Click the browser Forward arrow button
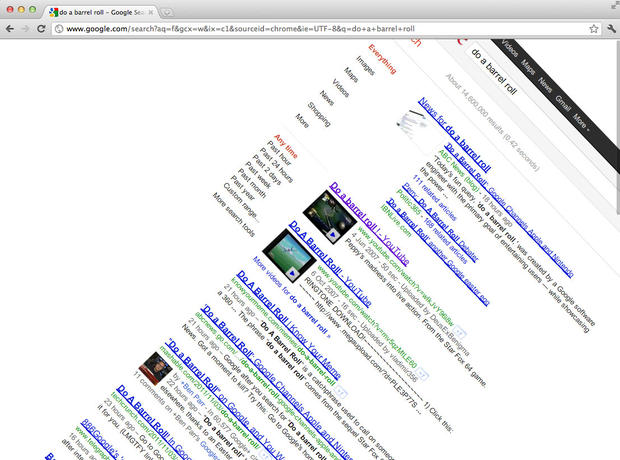This screenshot has width=620, height=460. [x=26, y=28]
